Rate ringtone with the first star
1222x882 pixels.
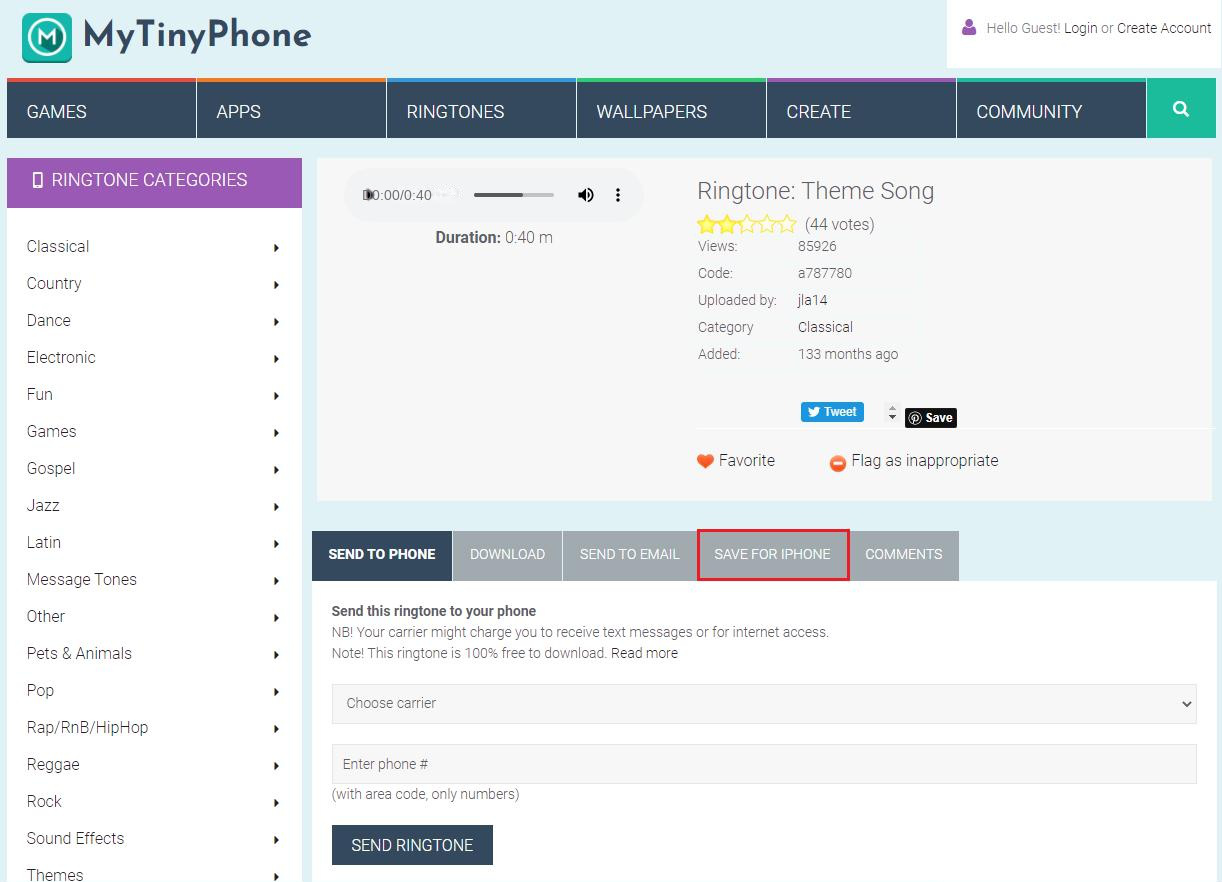707,224
